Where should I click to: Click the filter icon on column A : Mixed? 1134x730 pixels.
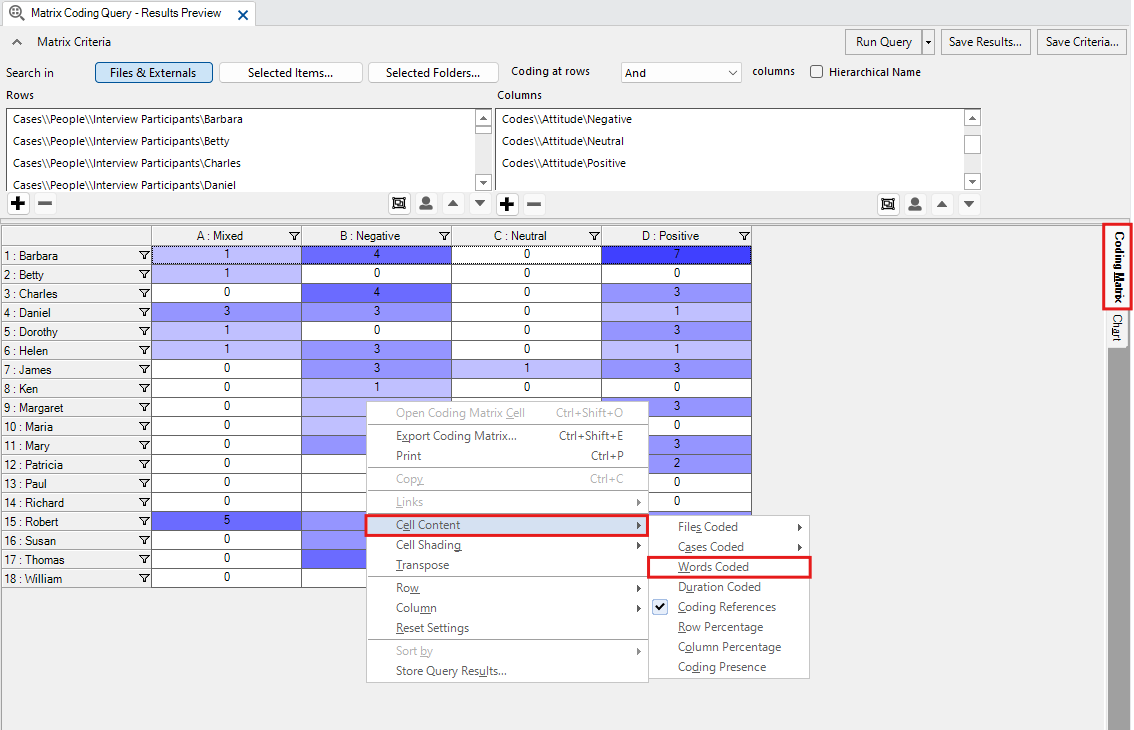click(x=294, y=236)
